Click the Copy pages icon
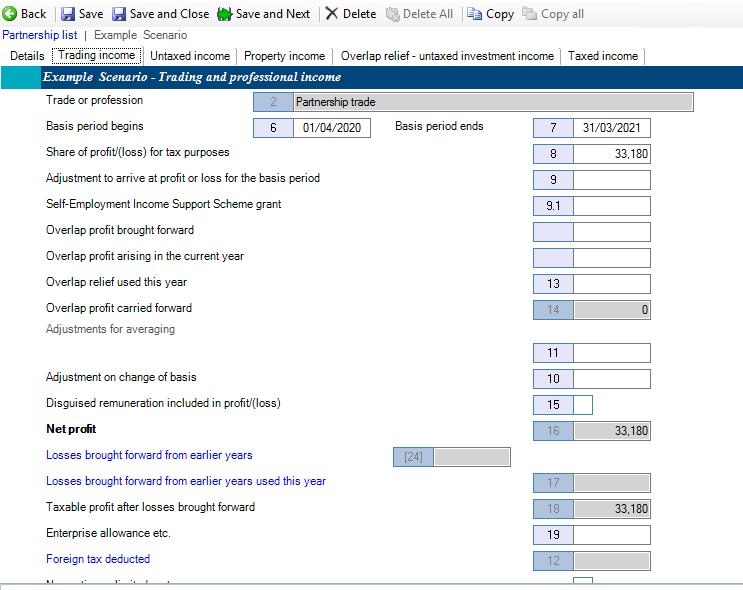 (x=474, y=14)
